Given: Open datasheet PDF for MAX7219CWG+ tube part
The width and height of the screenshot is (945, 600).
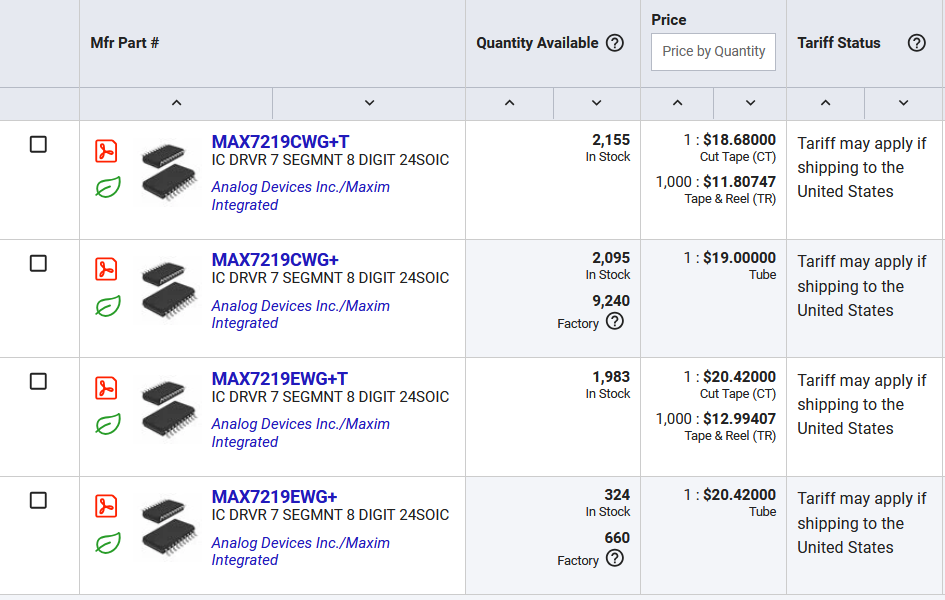Looking at the screenshot, I should click(x=106, y=269).
